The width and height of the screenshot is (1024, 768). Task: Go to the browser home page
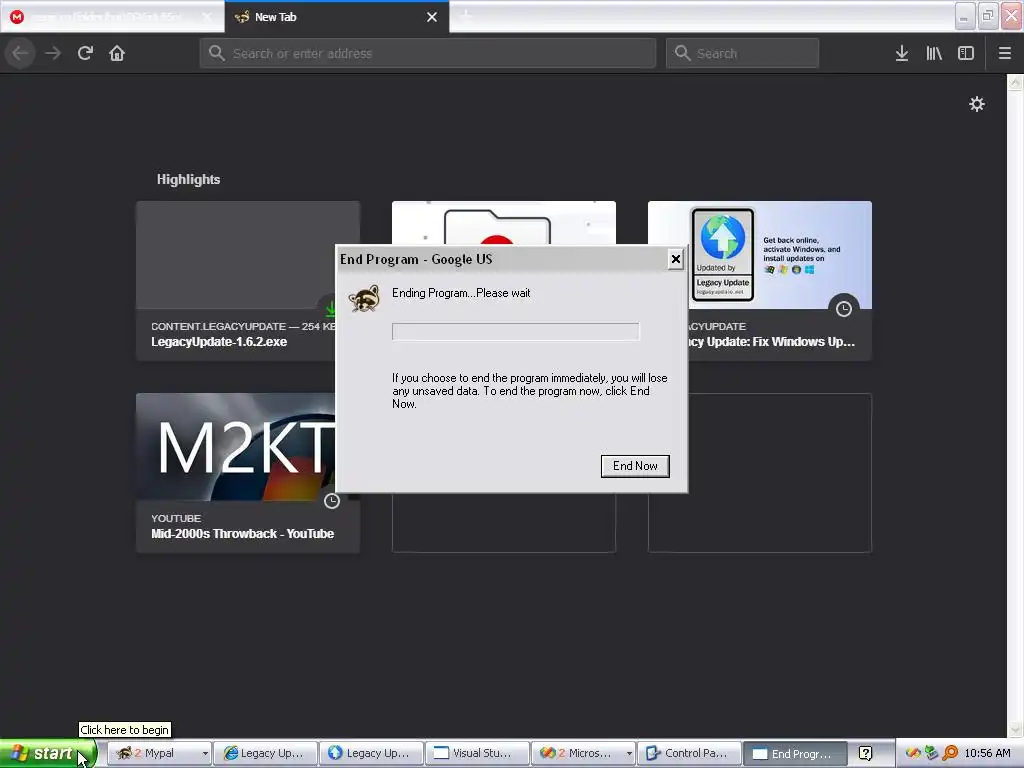click(117, 53)
